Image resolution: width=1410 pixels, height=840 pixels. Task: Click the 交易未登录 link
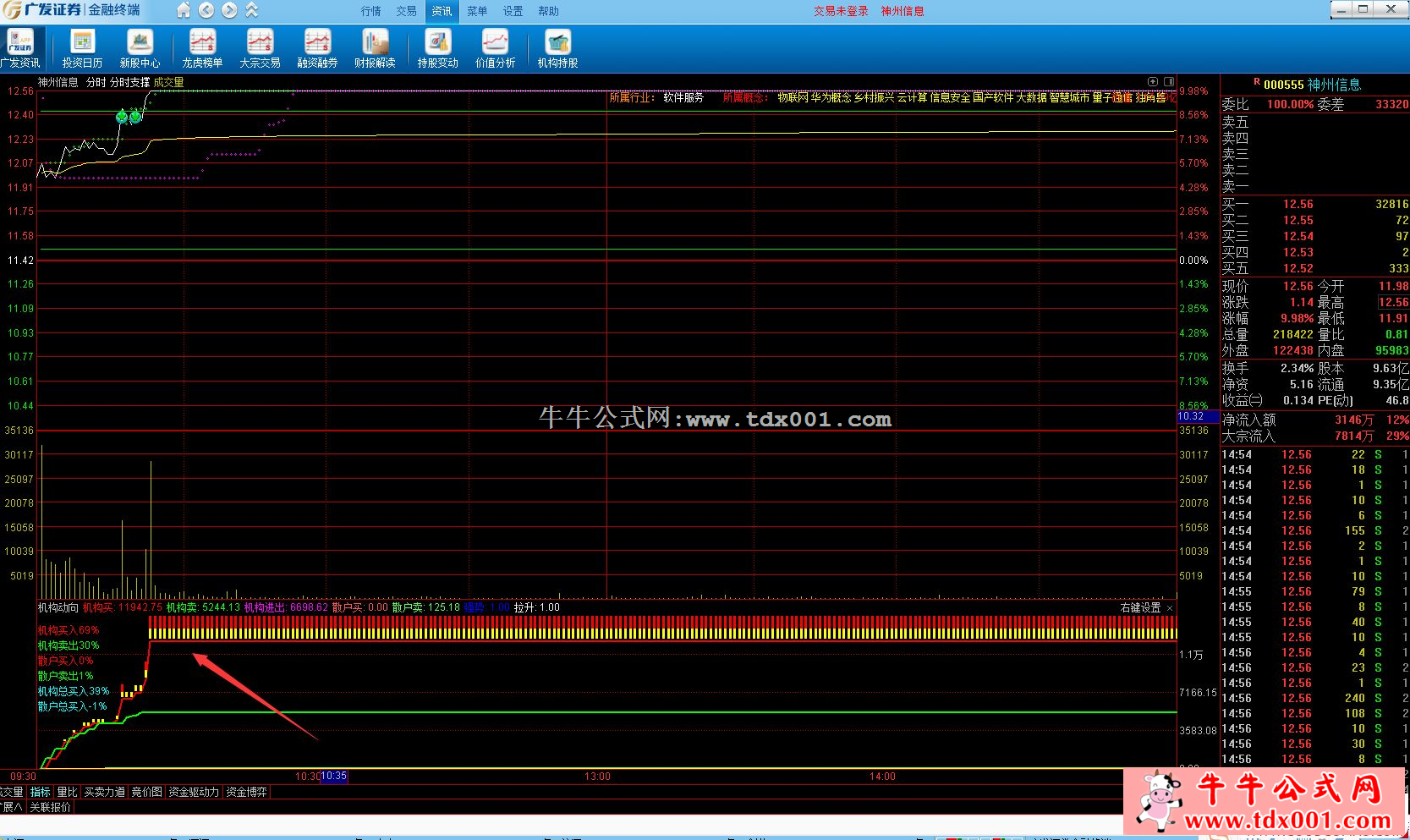[841, 11]
